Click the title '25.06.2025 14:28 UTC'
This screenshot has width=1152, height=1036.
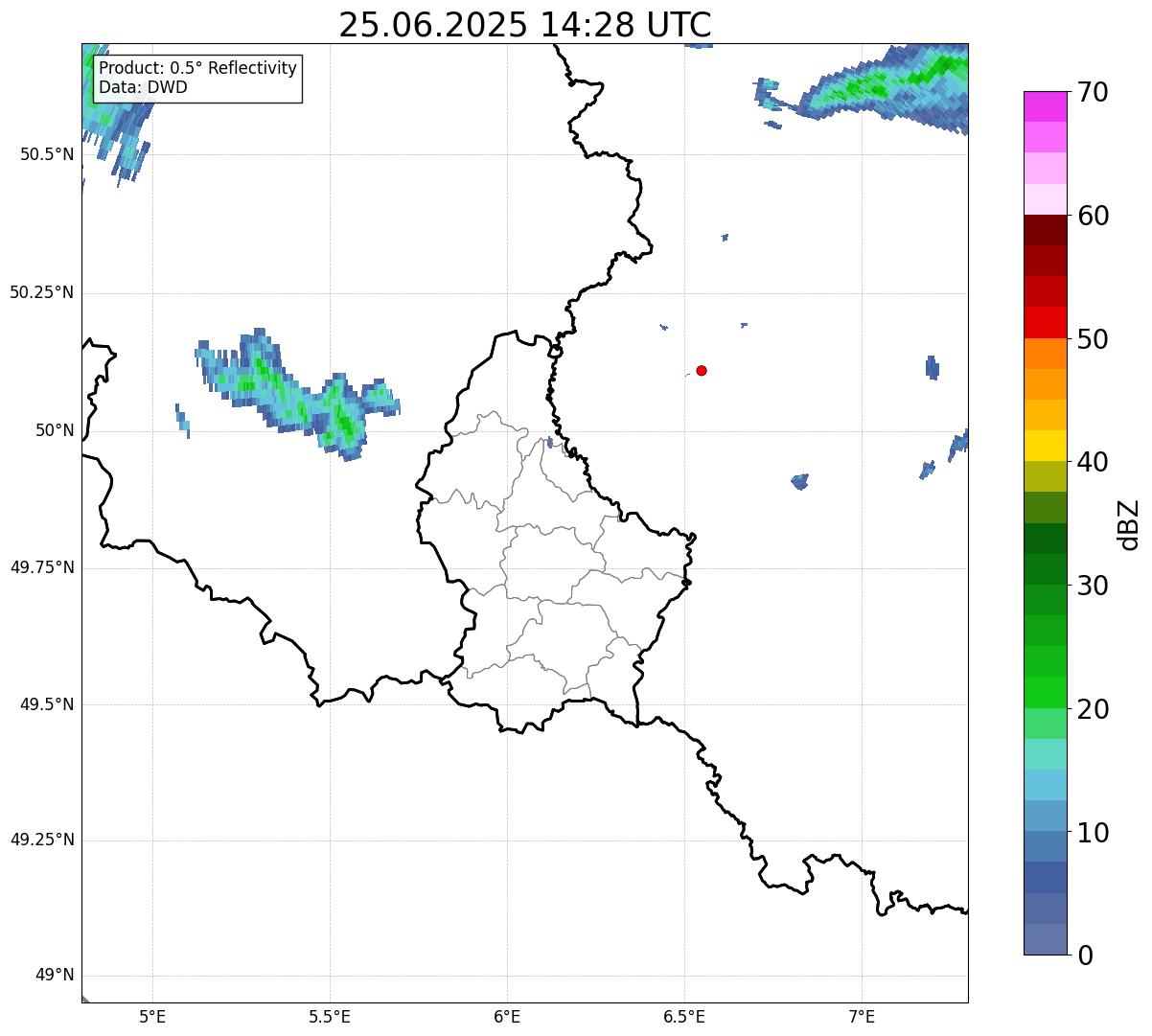click(525, 25)
